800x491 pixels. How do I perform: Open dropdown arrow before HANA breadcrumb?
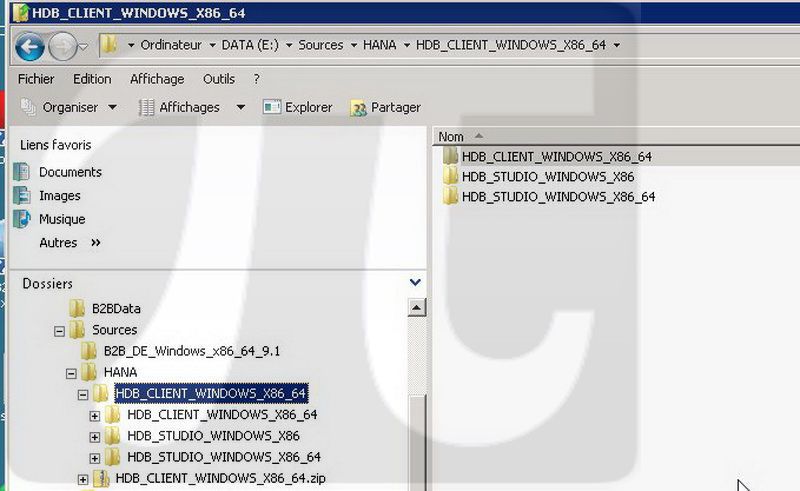coord(354,45)
